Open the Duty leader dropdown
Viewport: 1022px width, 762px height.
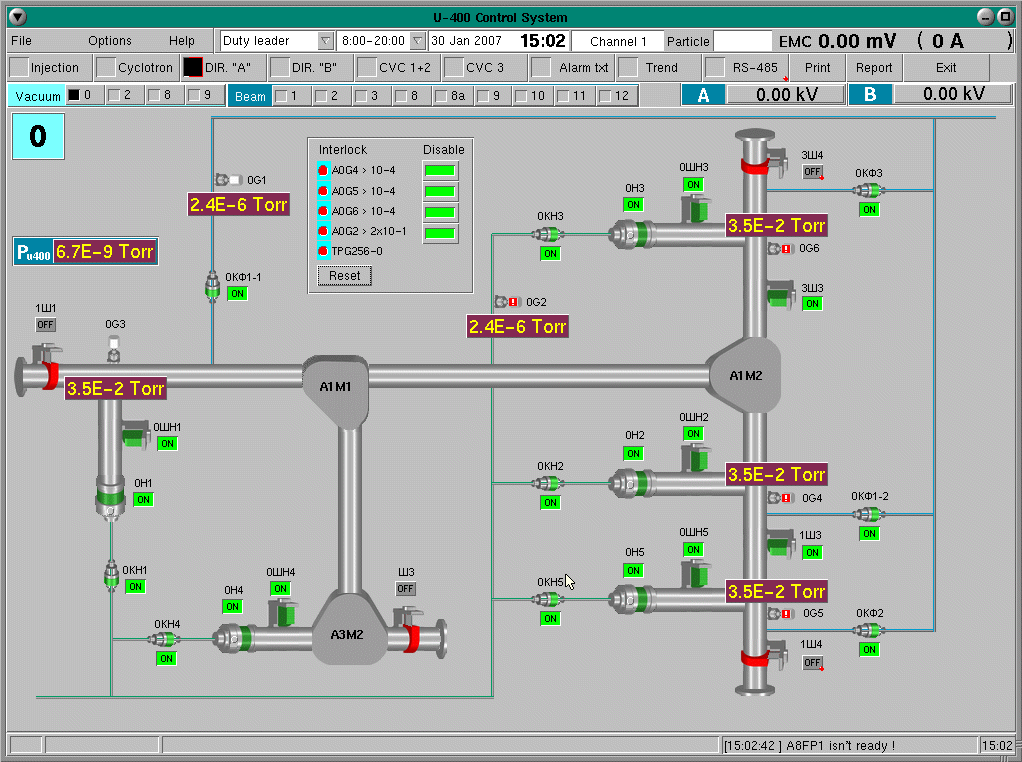(x=325, y=41)
